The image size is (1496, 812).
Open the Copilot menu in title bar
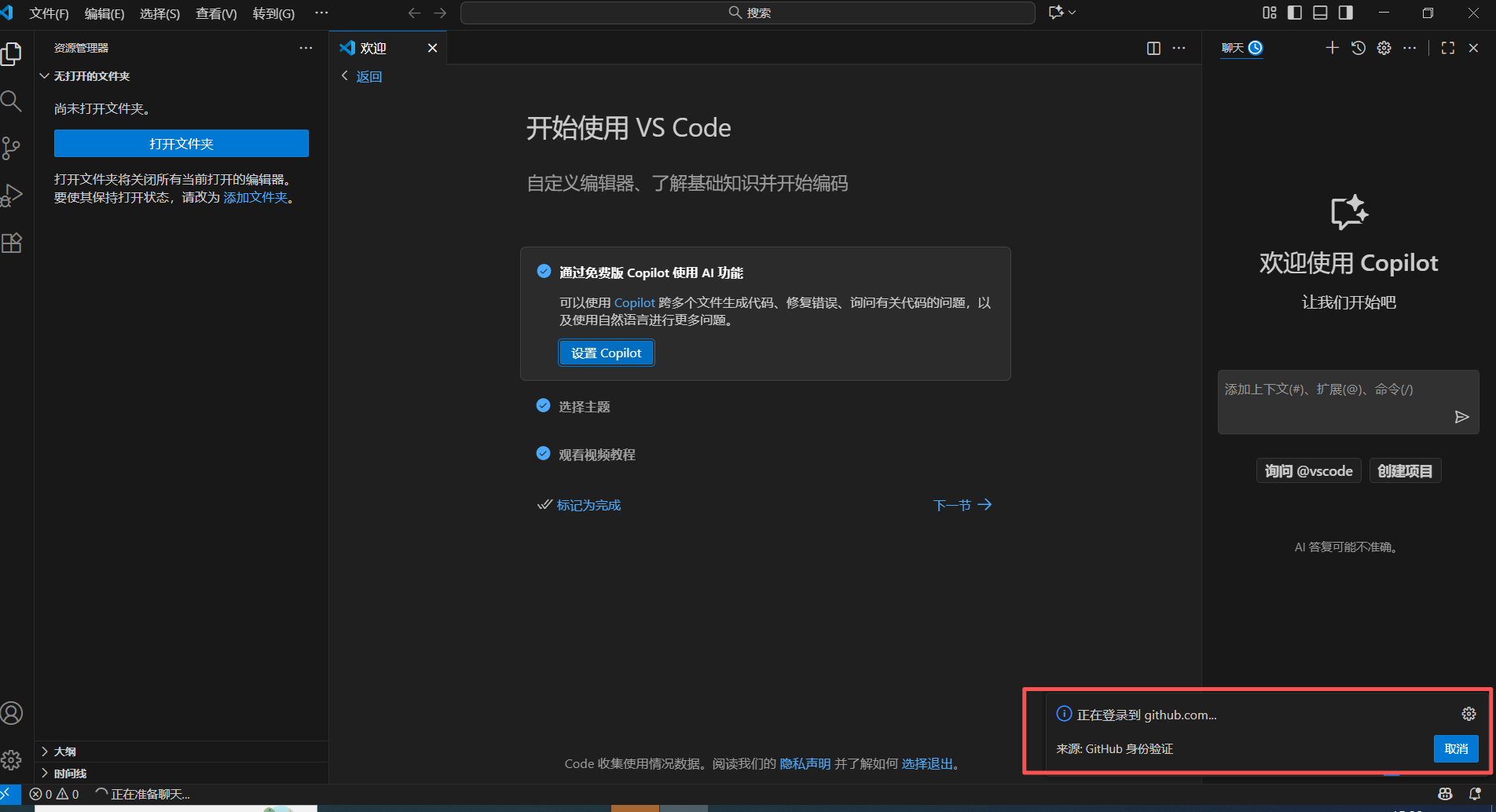(1061, 13)
